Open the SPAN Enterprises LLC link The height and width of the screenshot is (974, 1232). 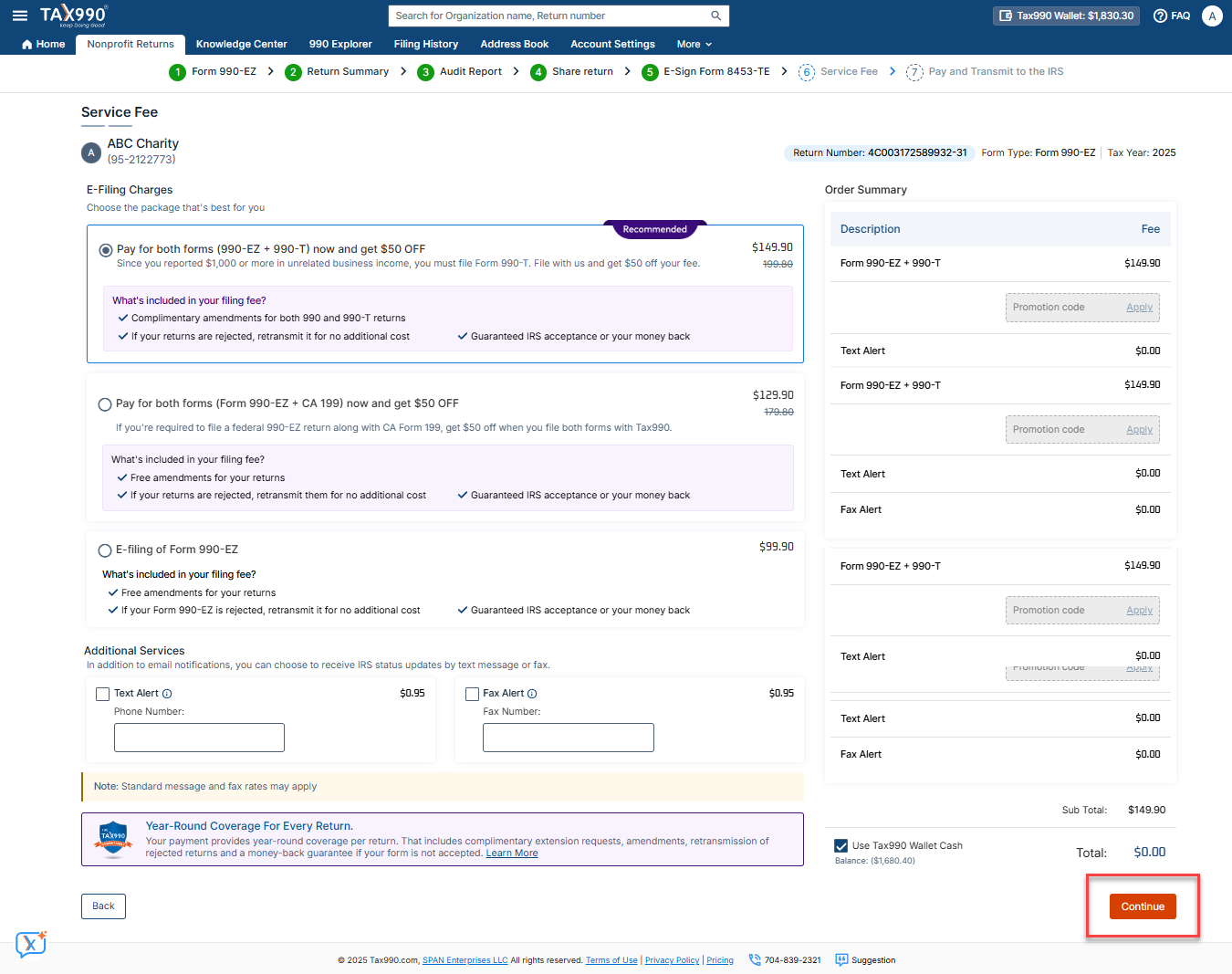pyautogui.click(x=465, y=960)
